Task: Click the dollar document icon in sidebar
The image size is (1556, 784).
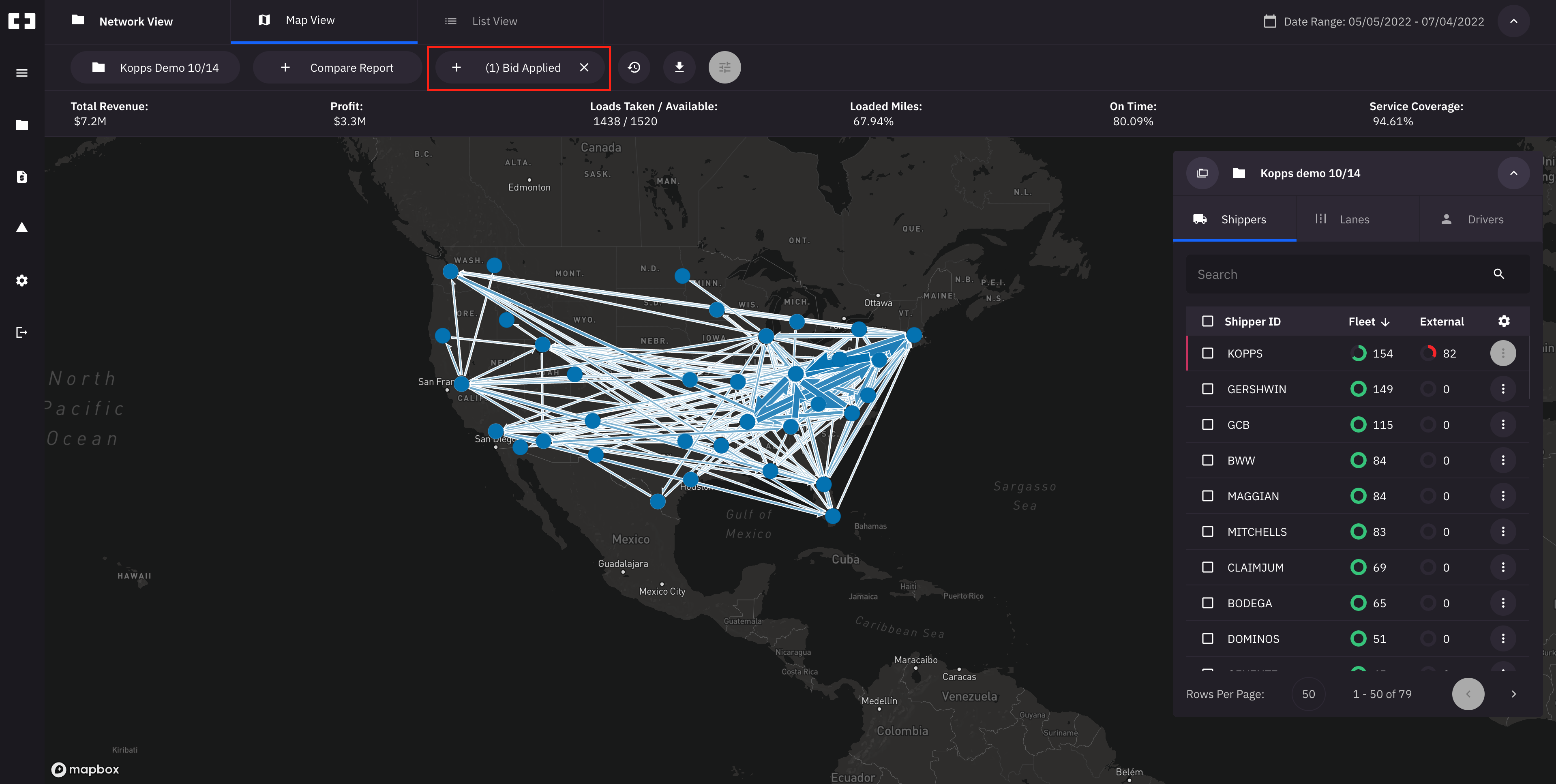Action: click(x=22, y=177)
